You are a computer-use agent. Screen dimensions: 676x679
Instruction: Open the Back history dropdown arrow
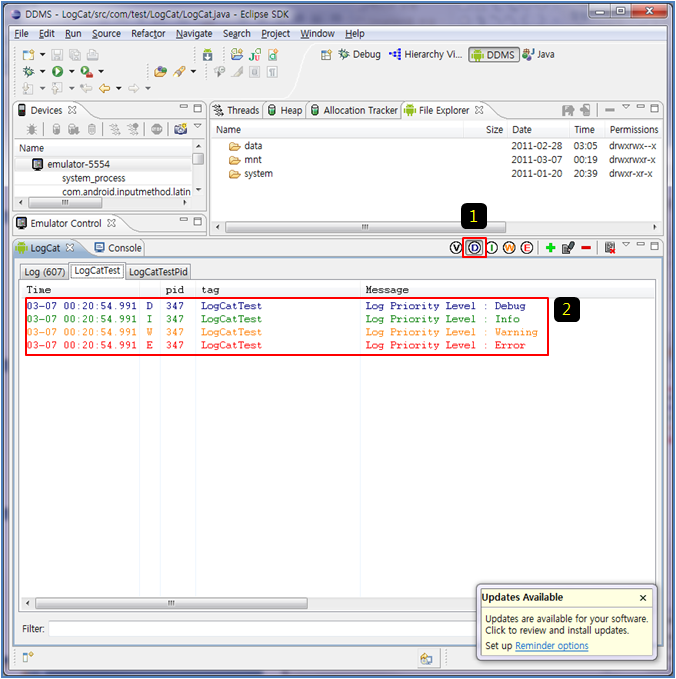click(118, 88)
